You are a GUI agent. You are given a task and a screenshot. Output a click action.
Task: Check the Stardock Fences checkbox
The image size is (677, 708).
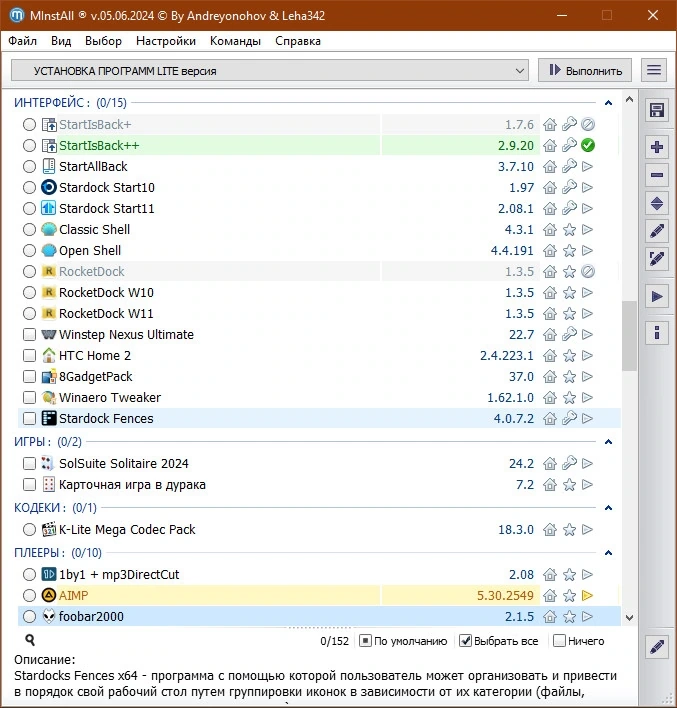[29, 419]
